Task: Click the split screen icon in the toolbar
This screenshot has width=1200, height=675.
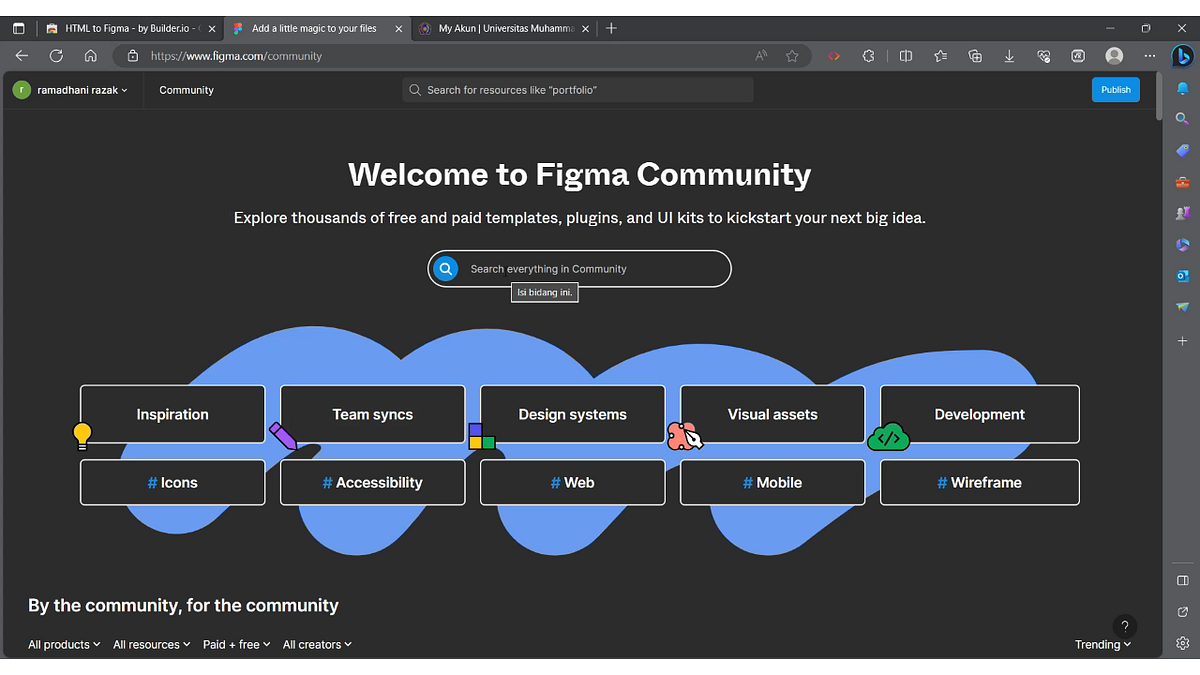Action: (905, 56)
